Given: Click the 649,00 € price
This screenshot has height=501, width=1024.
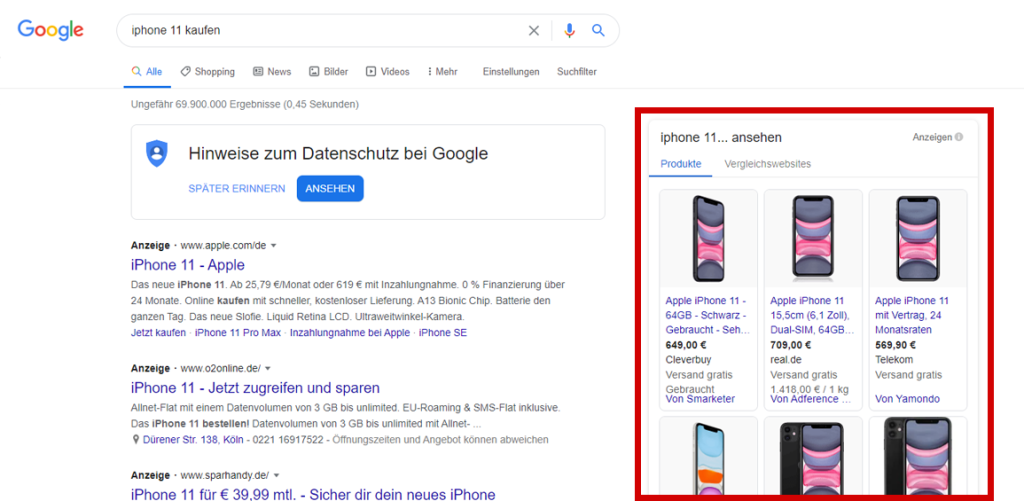Looking at the screenshot, I should click(685, 346).
